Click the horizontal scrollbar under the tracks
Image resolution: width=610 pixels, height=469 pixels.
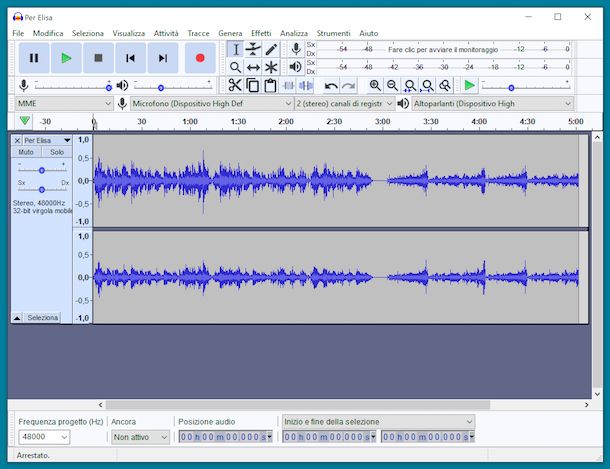298,405
